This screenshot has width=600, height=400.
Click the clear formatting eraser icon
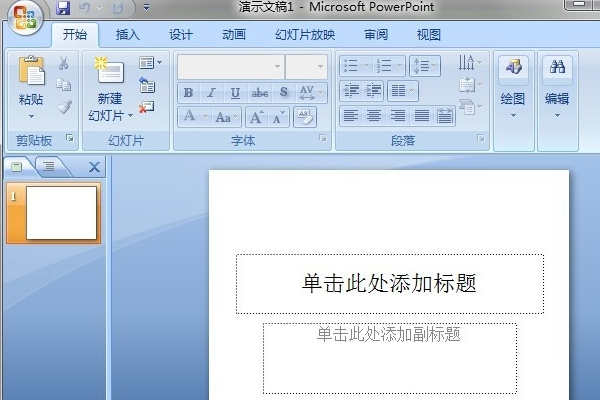point(305,117)
